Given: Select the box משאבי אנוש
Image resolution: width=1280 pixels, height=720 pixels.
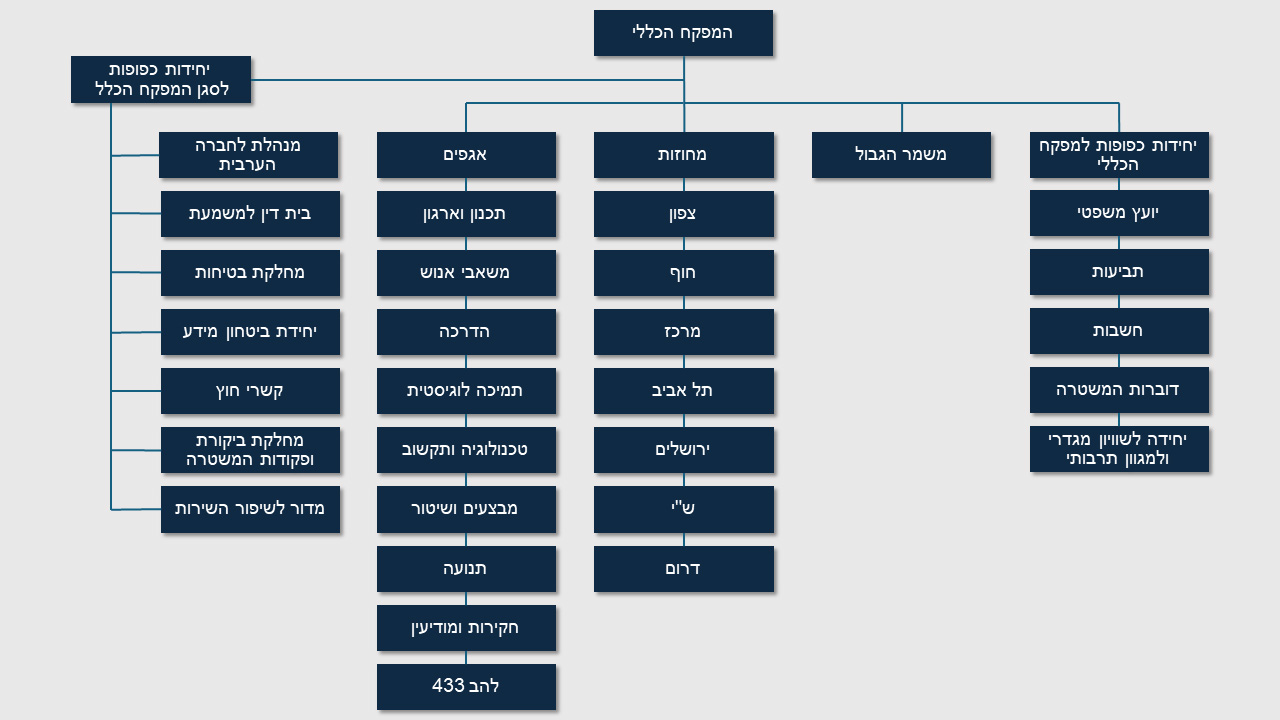Looking at the screenshot, I should [x=466, y=273].
